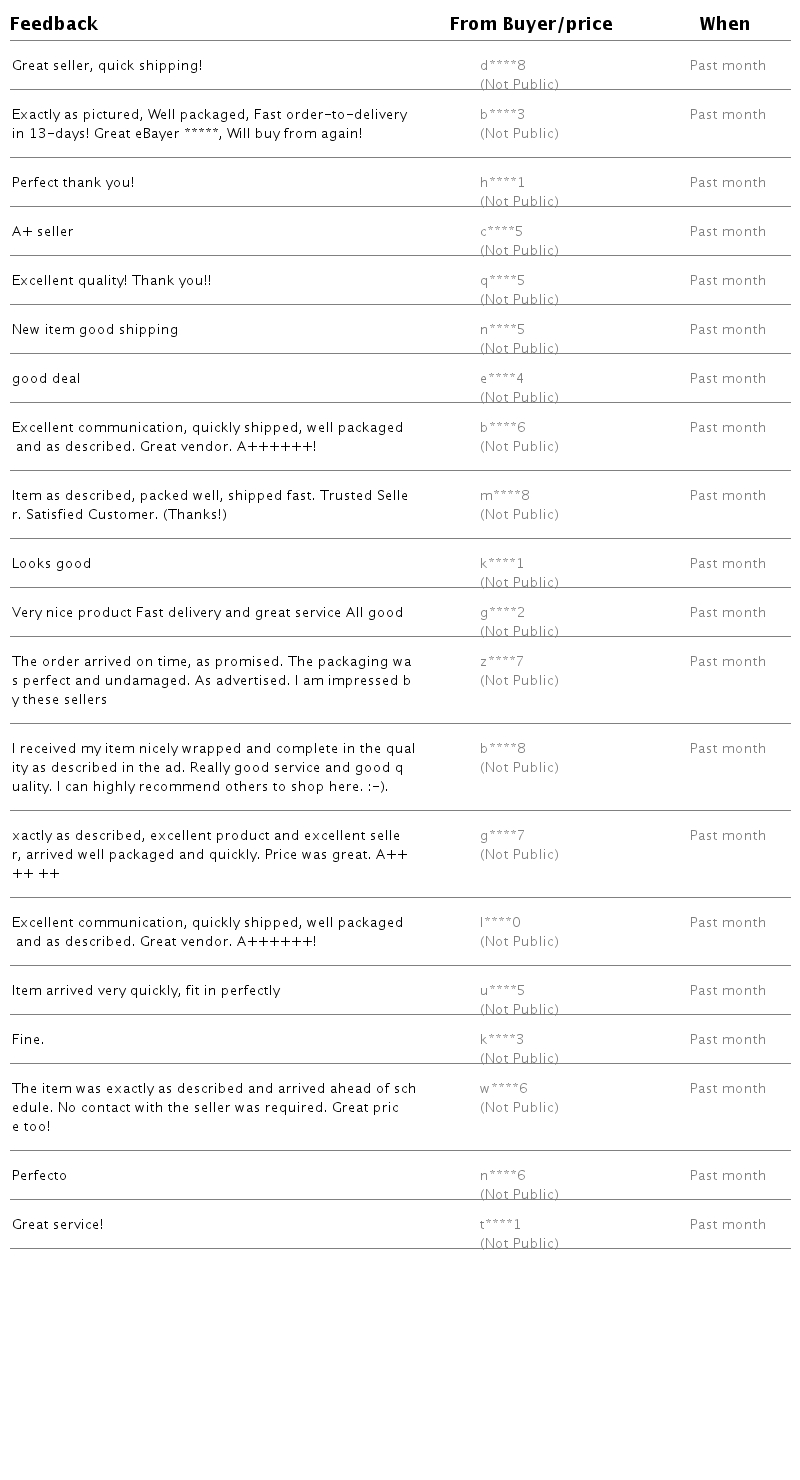Select the "A+ seller" feedback text
800x1480 pixels.
[x=43, y=232]
